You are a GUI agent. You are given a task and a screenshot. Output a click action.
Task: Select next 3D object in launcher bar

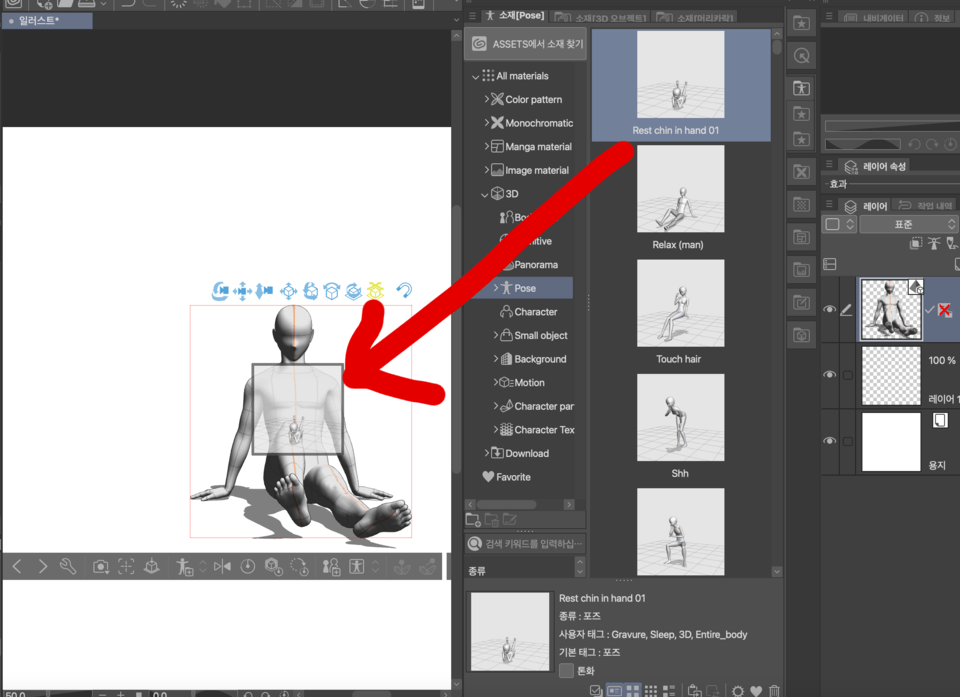[42, 567]
